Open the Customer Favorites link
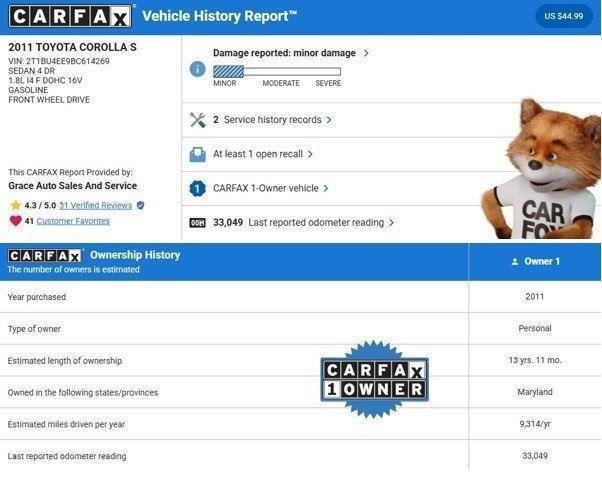 tap(73, 221)
